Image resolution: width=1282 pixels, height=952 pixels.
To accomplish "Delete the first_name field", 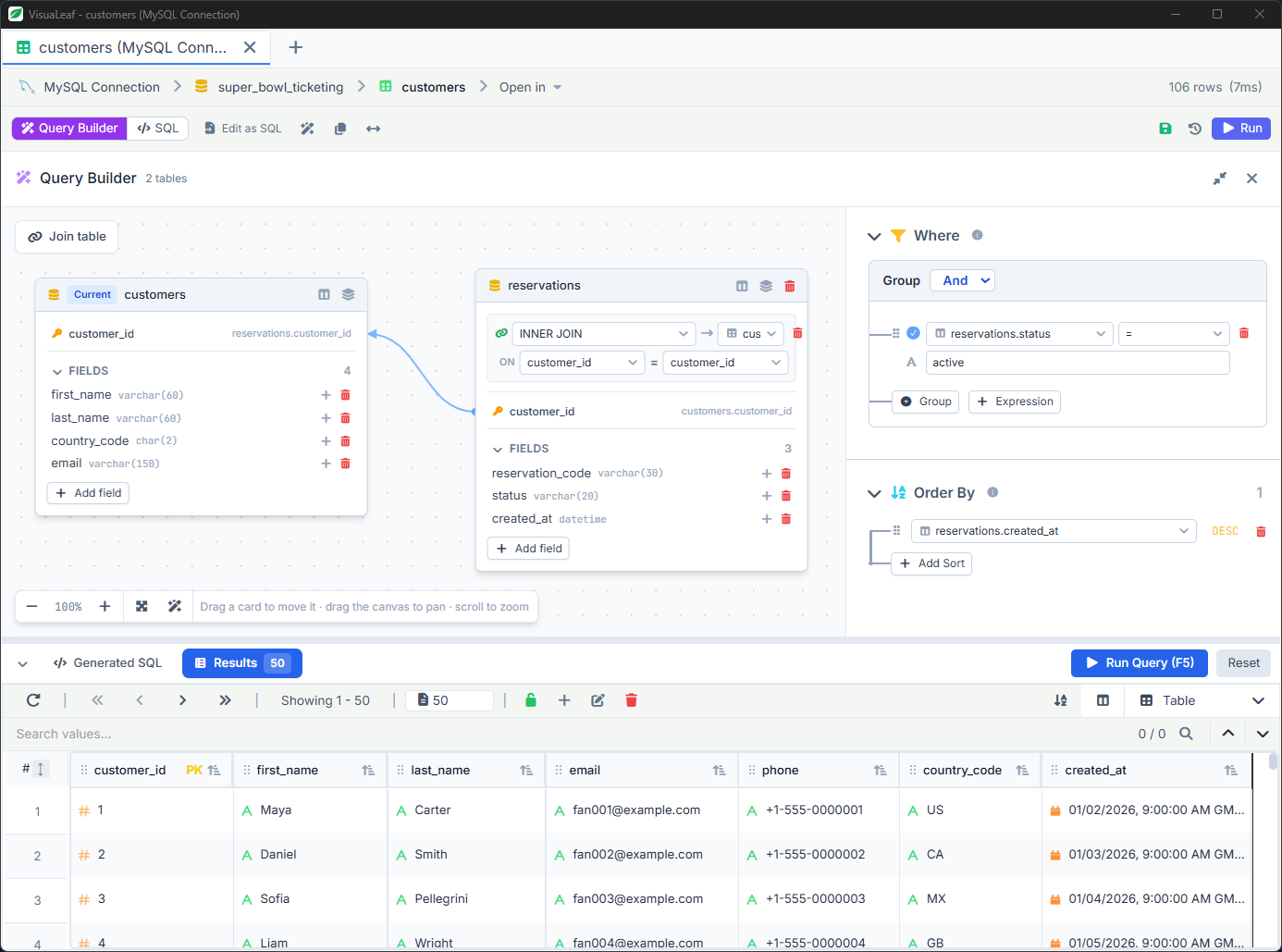I will tap(345, 395).
